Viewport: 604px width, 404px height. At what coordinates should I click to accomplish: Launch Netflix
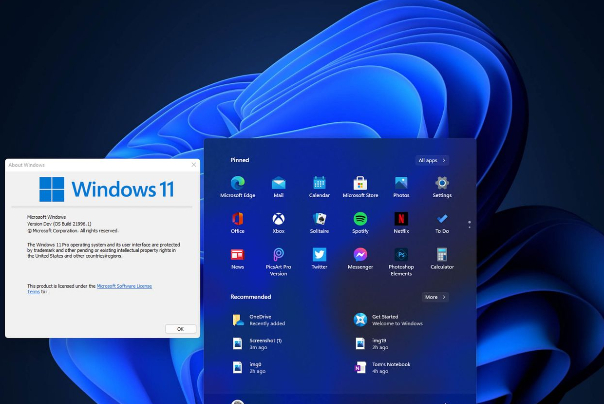[x=401, y=223]
